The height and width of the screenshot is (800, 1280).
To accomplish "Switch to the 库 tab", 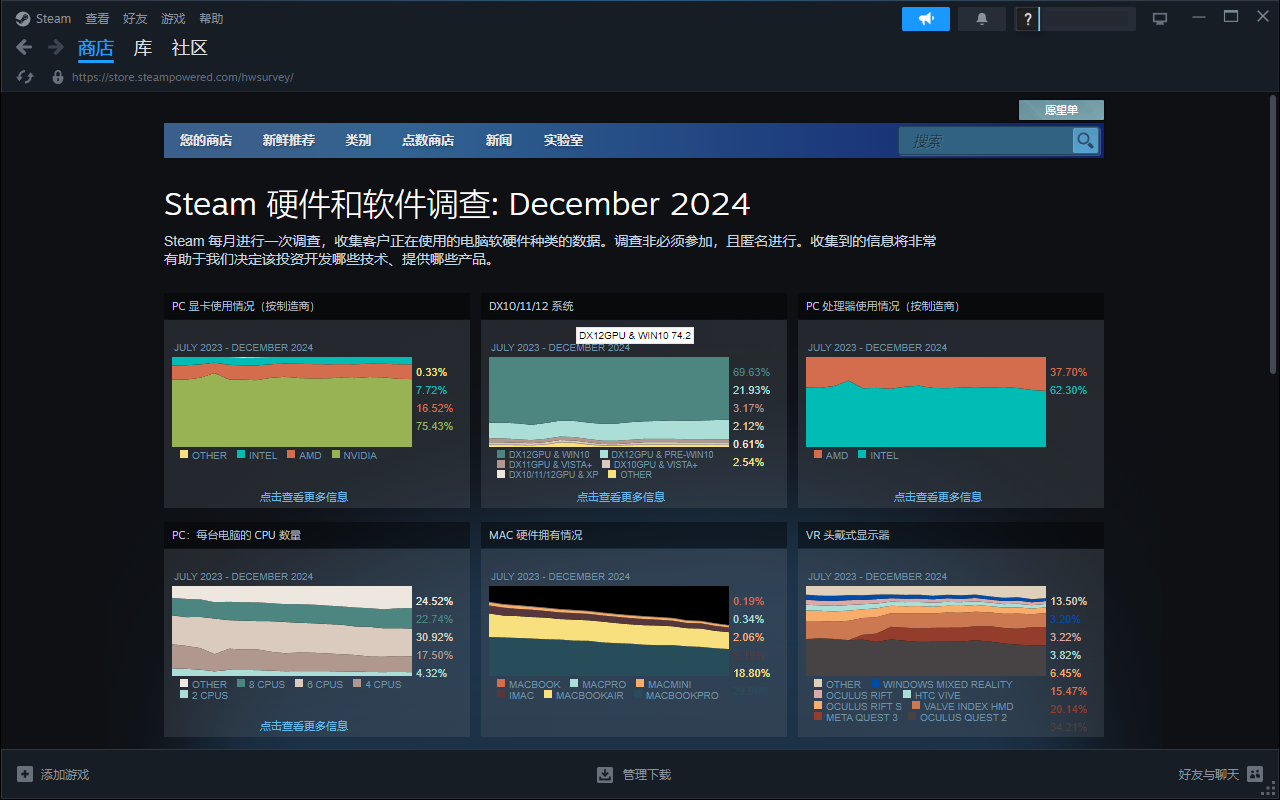I will 142,47.
